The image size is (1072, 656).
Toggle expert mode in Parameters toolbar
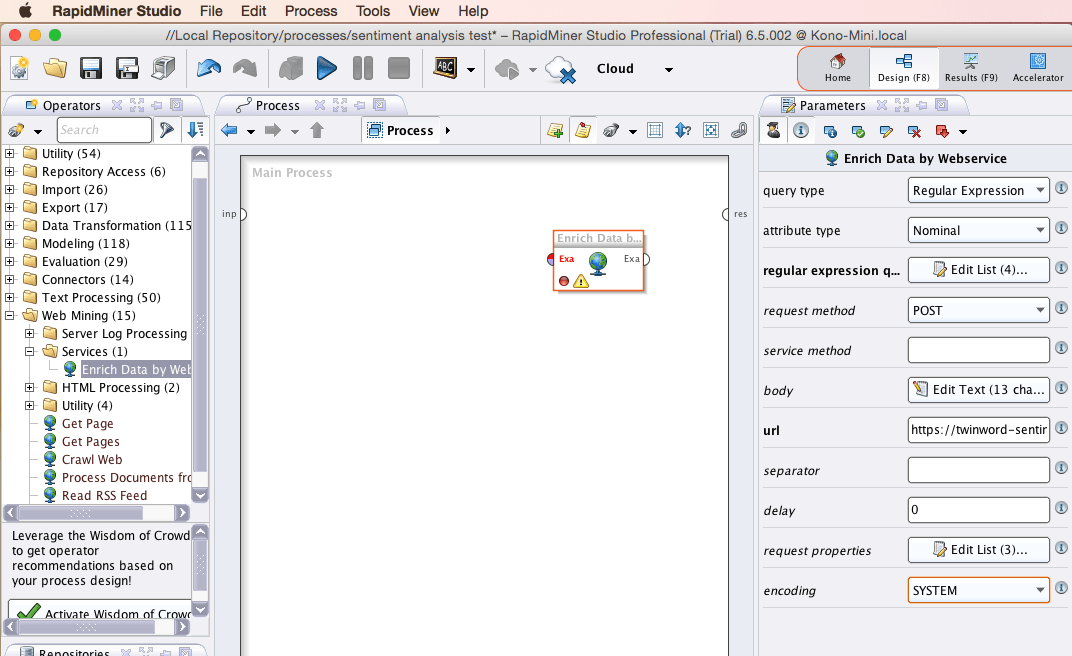pyautogui.click(x=773, y=130)
